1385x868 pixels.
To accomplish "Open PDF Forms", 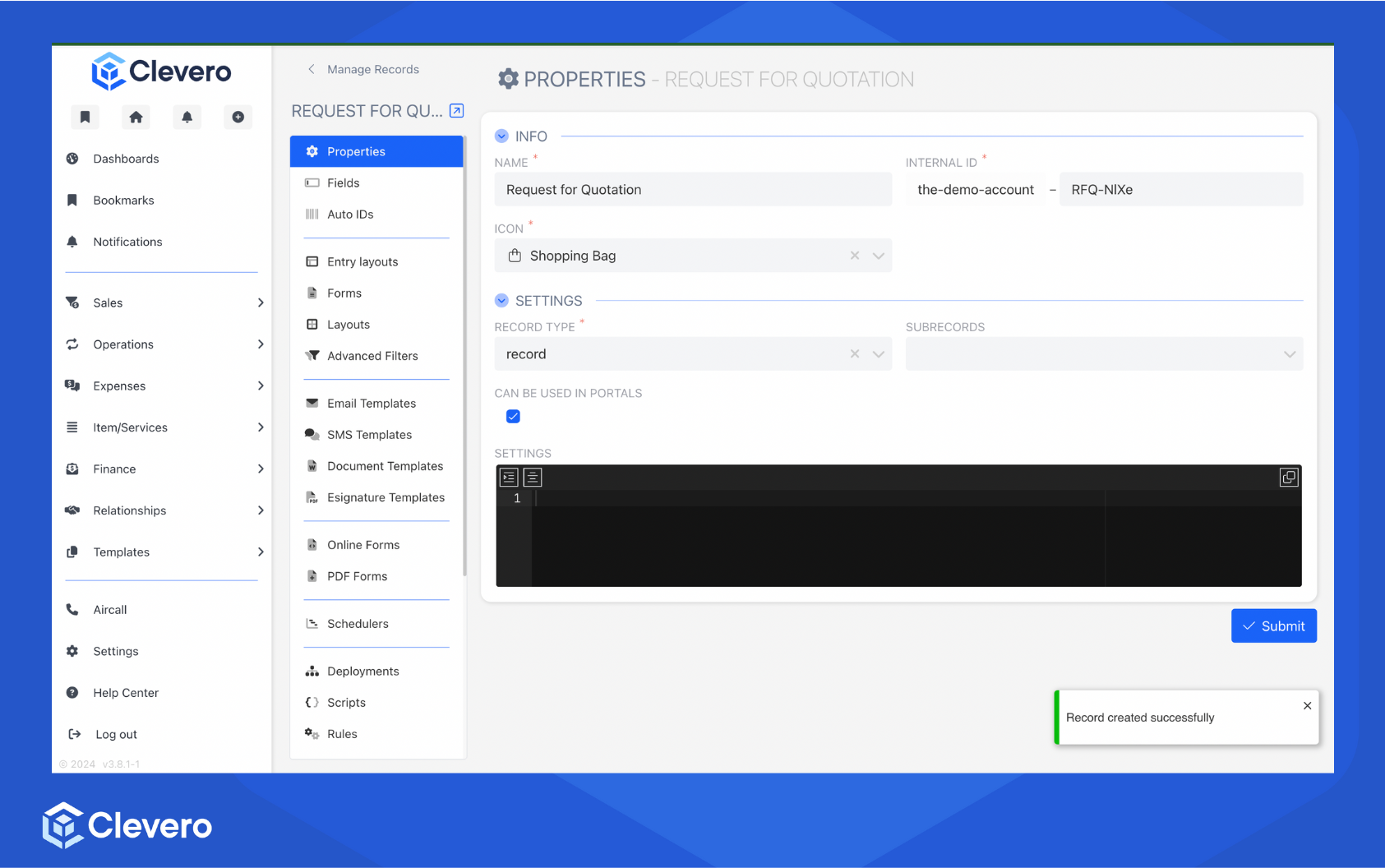I will pos(376,576).
